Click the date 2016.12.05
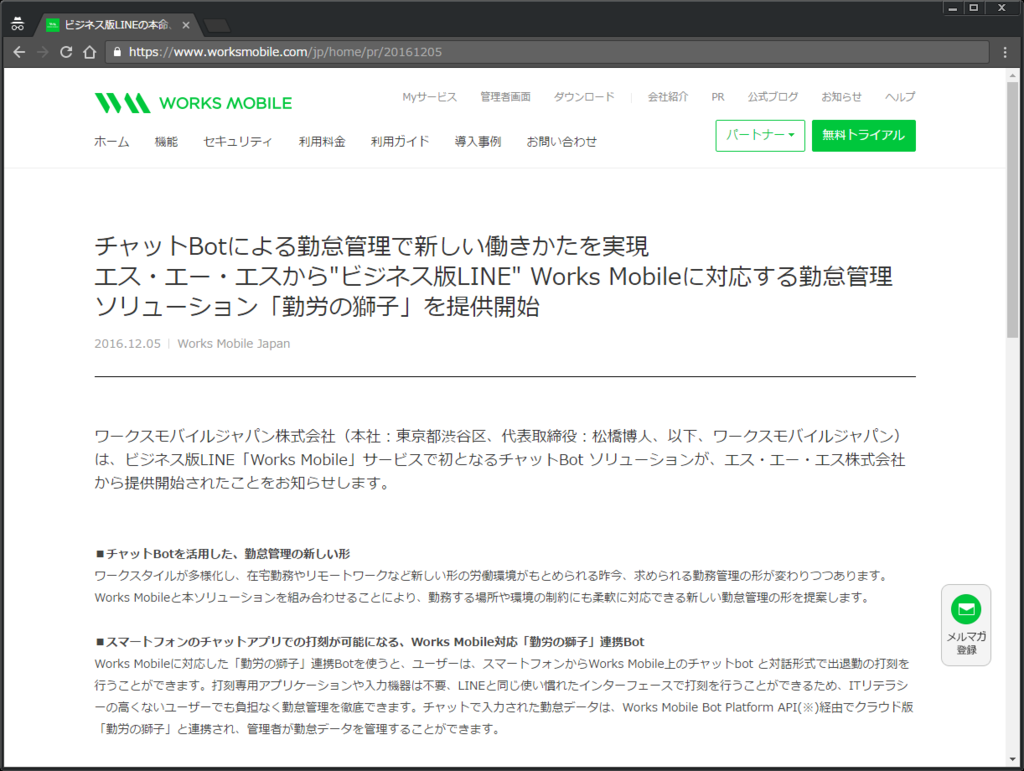The width and height of the screenshot is (1024, 771). [127, 344]
